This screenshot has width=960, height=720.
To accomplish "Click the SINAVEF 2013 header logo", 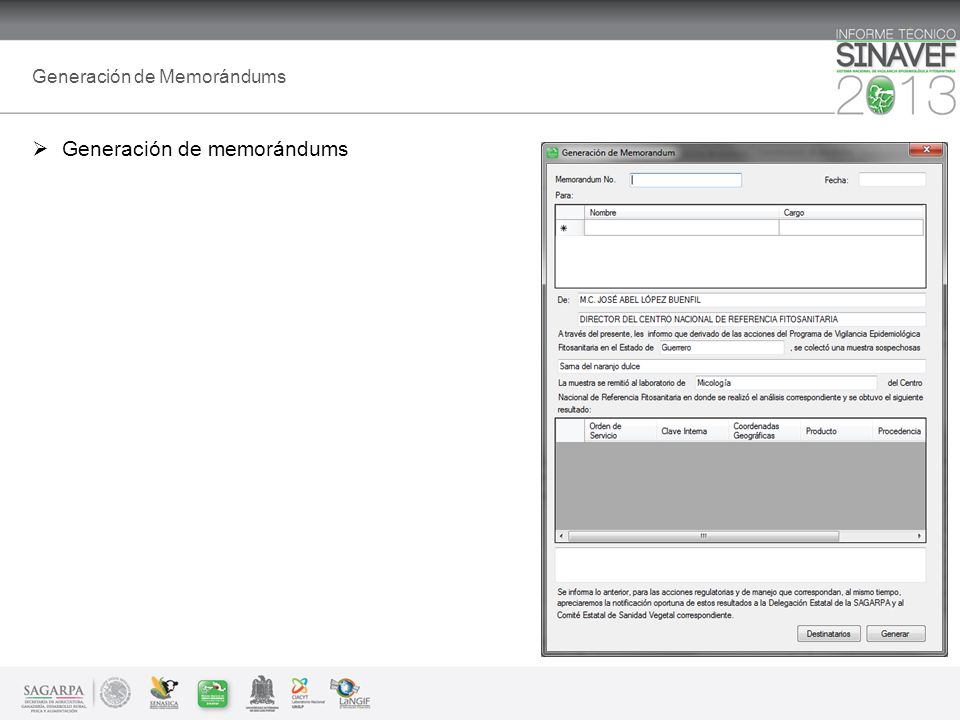I will (895, 72).
